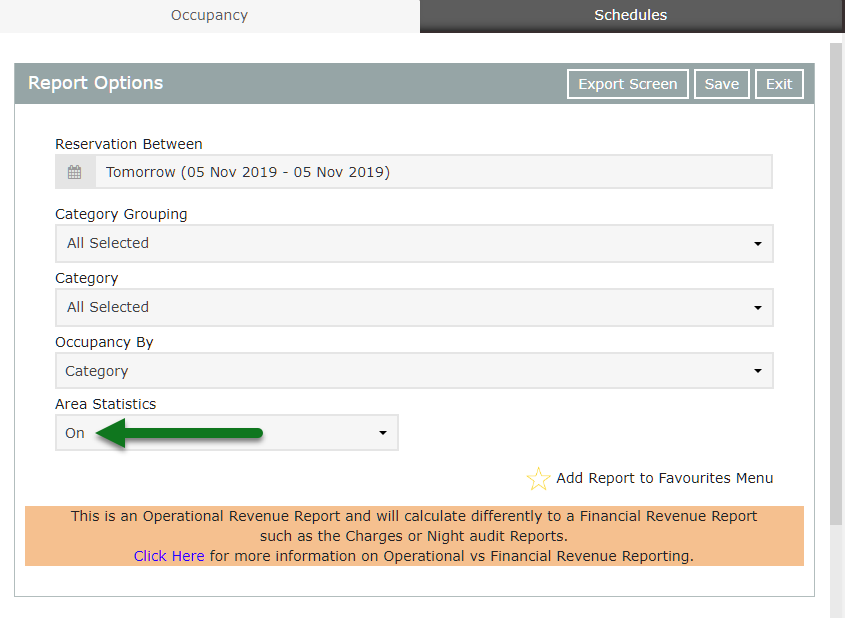Click the Export Screen button
Viewport: 845px width, 618px height.
[628, 84]
